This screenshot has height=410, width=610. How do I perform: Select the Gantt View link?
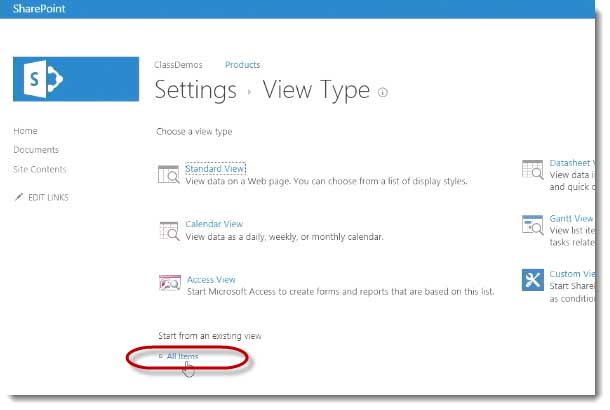point(571,218)
